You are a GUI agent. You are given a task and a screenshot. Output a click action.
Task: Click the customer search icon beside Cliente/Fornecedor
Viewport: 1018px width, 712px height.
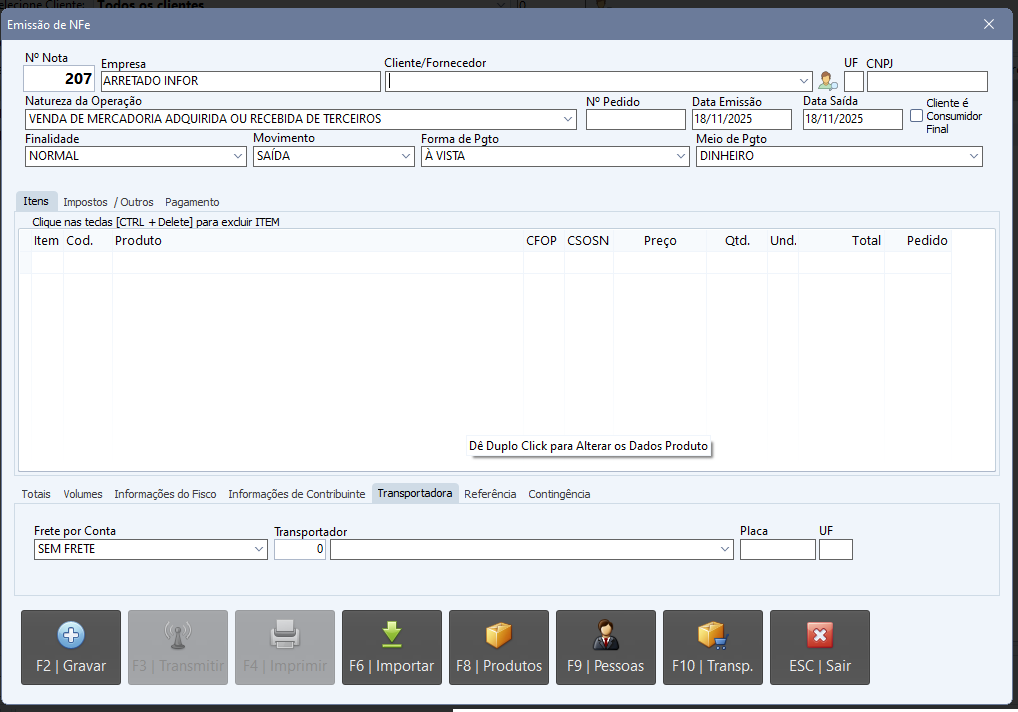[828, 81]
